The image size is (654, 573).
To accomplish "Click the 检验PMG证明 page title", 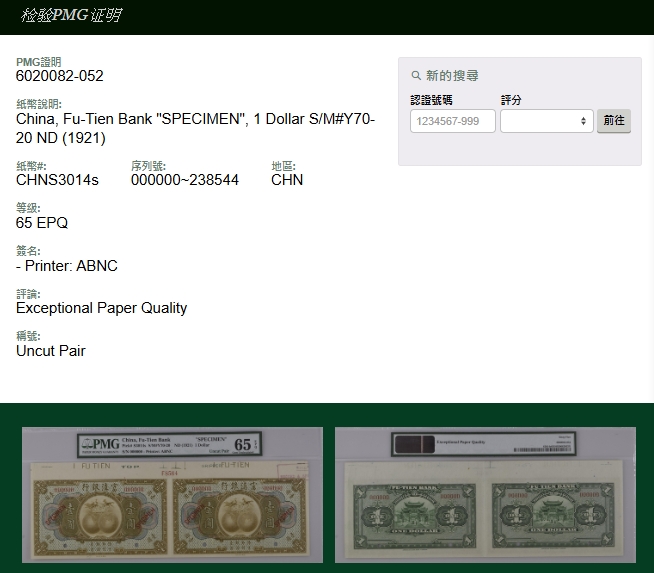I will 71,15.
